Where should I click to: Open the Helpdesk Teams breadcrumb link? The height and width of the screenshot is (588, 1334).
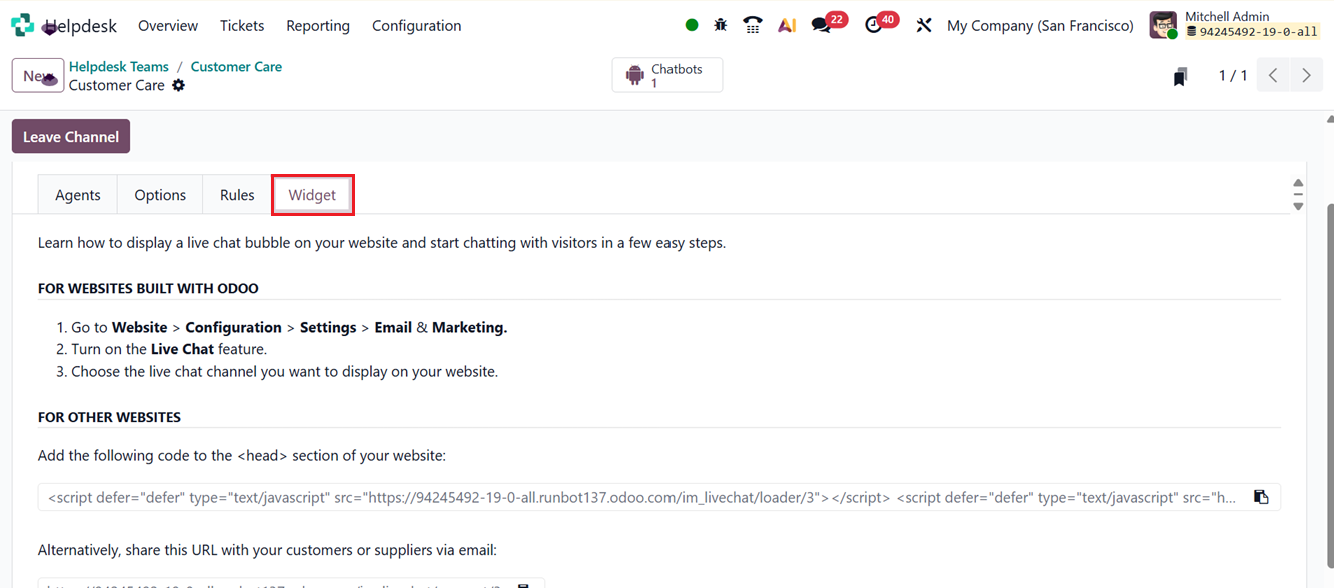click(x=119, y=66)
